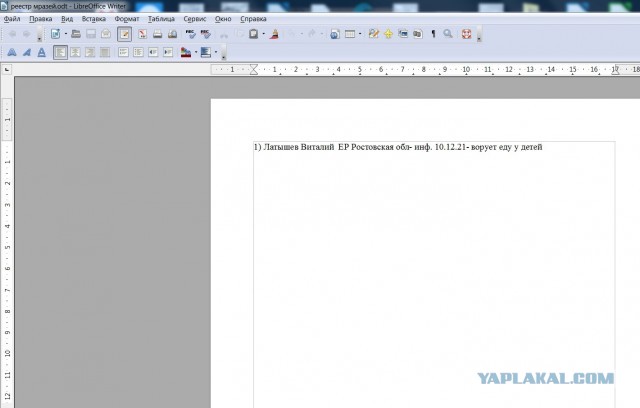The height and width of the screenshot is (408, 640).
Task: Toggle Edit File mode button
Action: point(124,34)
